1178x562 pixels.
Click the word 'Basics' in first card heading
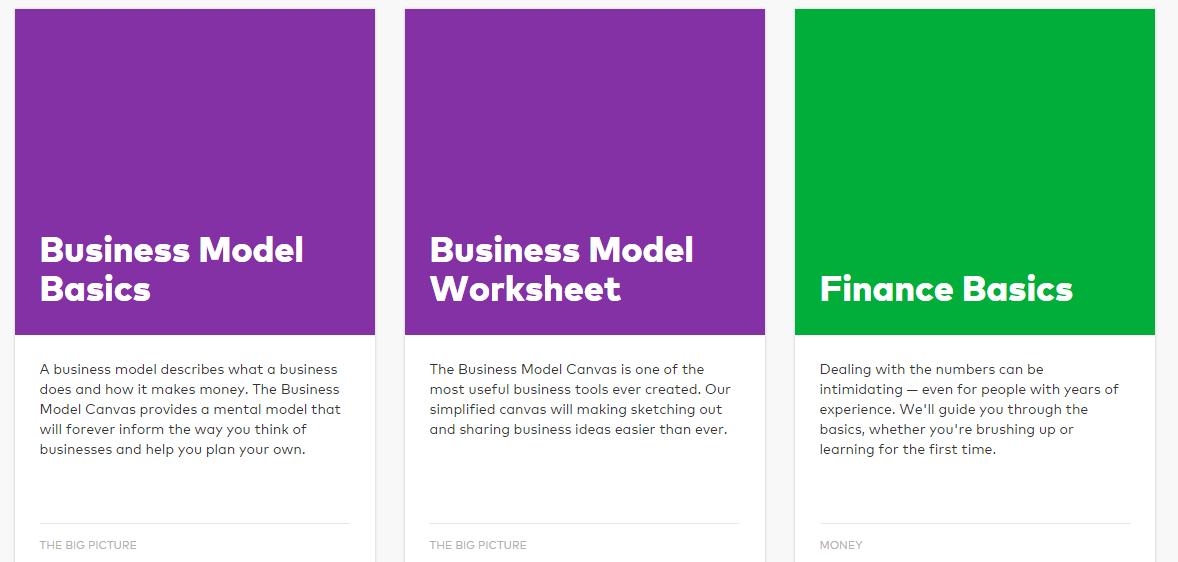pyautogui.click(x=95, y=289)
